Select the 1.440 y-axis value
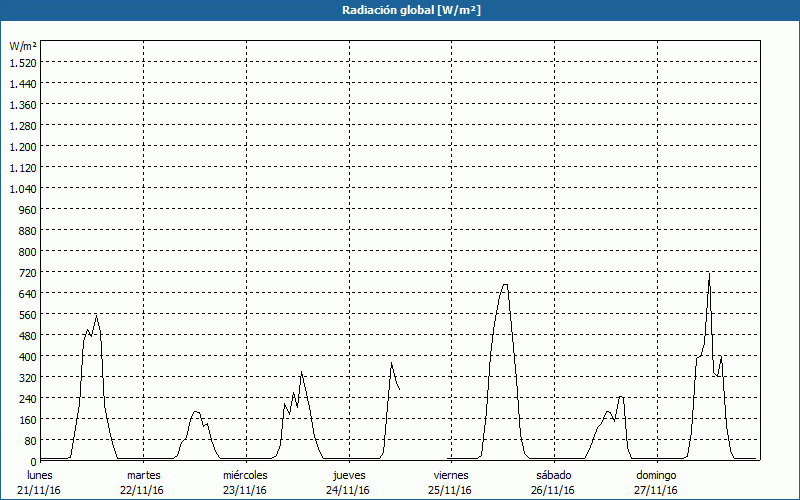 click(x=23, y=84)
